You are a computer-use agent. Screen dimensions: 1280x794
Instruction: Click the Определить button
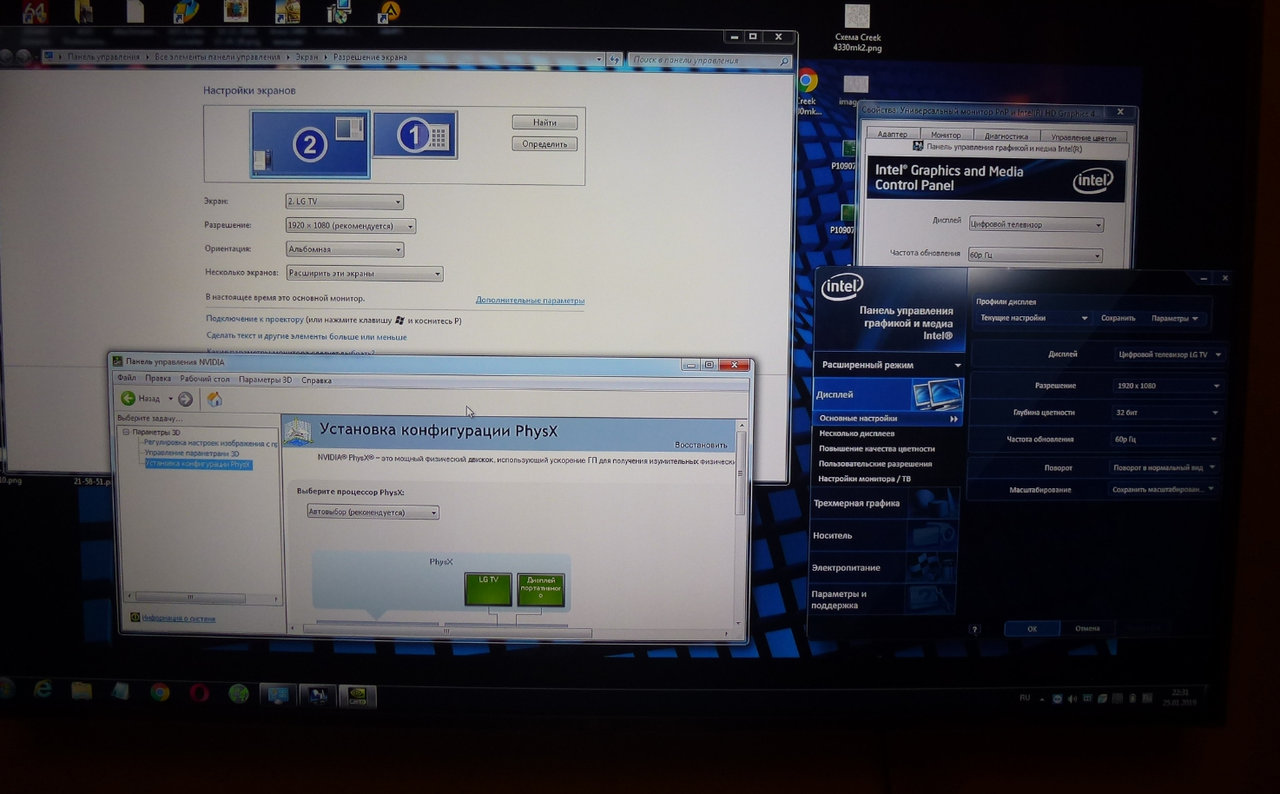[545, 144]
